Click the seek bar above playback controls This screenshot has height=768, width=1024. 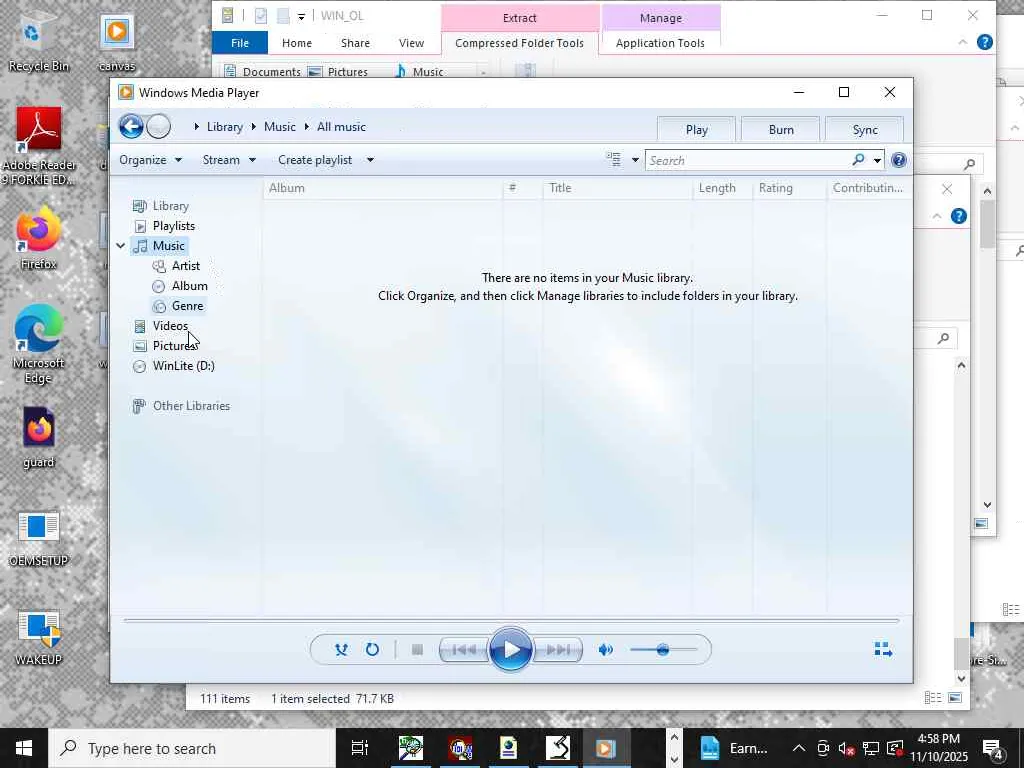click(x=511, y=620)
